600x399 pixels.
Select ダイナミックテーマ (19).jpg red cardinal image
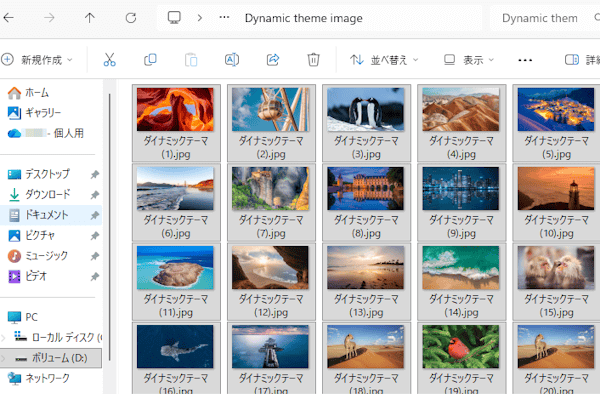pyautogui.click(x=461, y=358)
